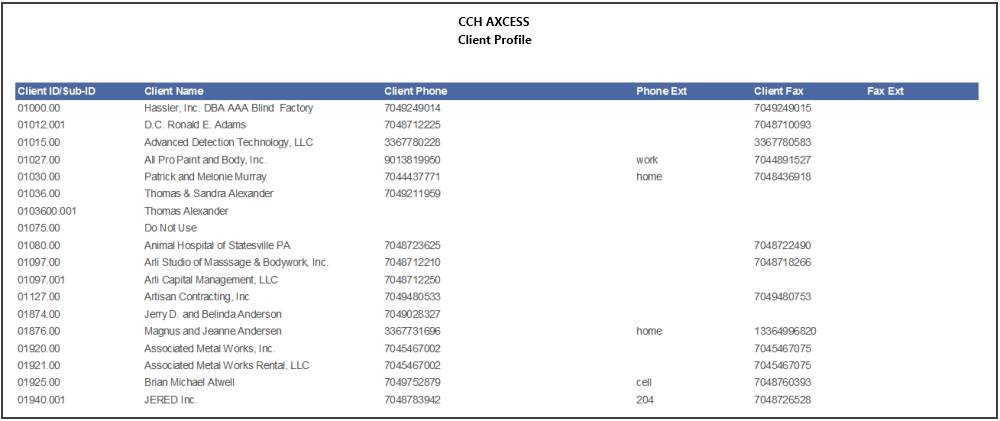Click the Client ID/Sub-ID column header
The height and width of the screenshot is (421, 1000).
point(56,91)
